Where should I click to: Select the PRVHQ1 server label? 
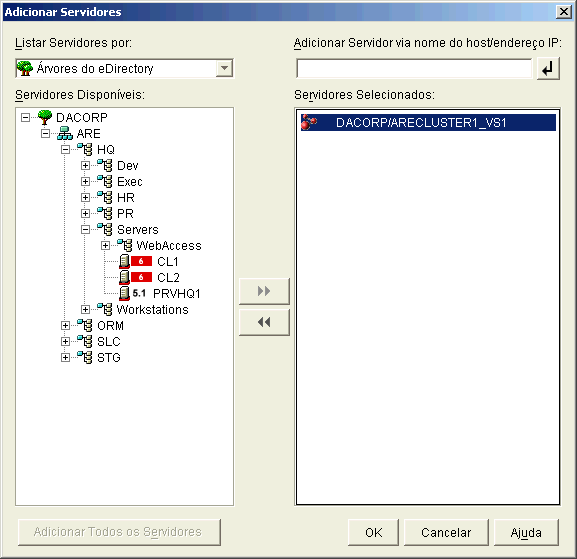(x=177, y=294)
